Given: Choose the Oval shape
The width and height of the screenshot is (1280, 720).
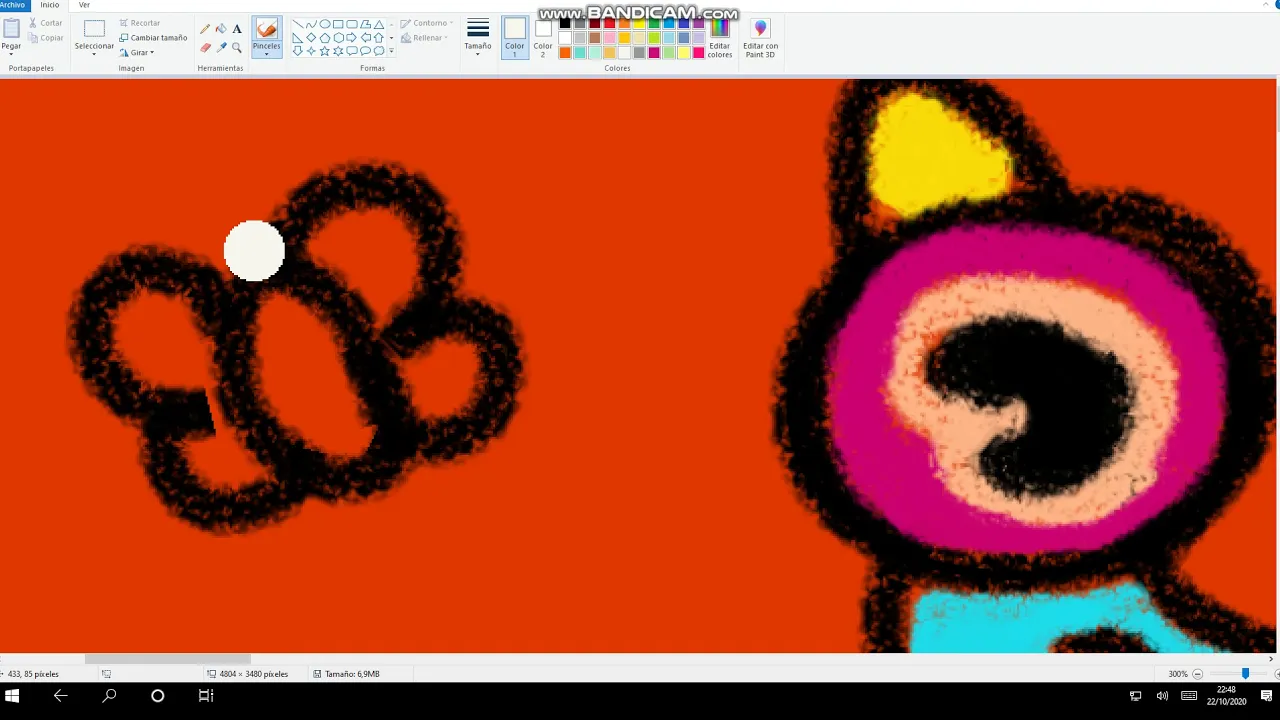Looking at the screenshot, I should point(325,24).
